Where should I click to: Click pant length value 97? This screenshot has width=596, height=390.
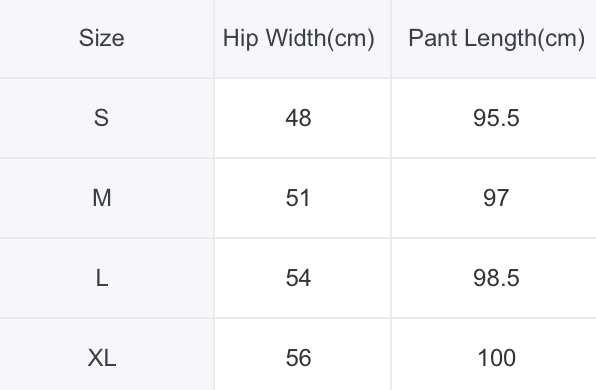[x=496, y=198]
